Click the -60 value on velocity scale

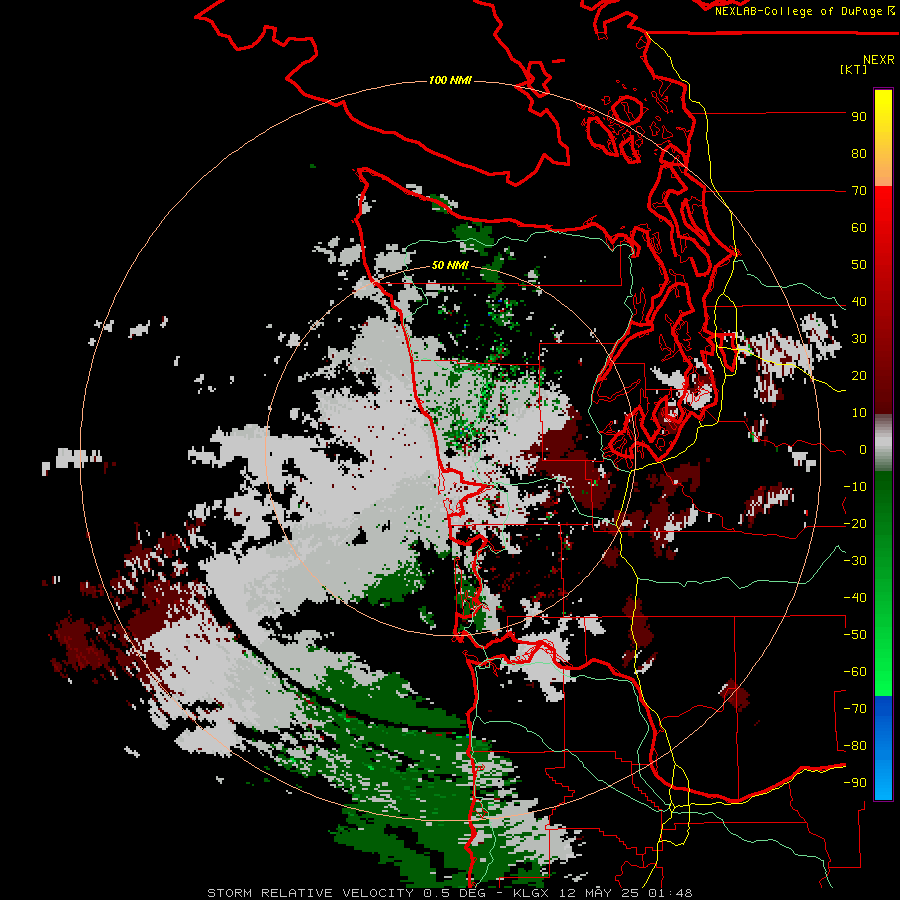tap(855, 672)
